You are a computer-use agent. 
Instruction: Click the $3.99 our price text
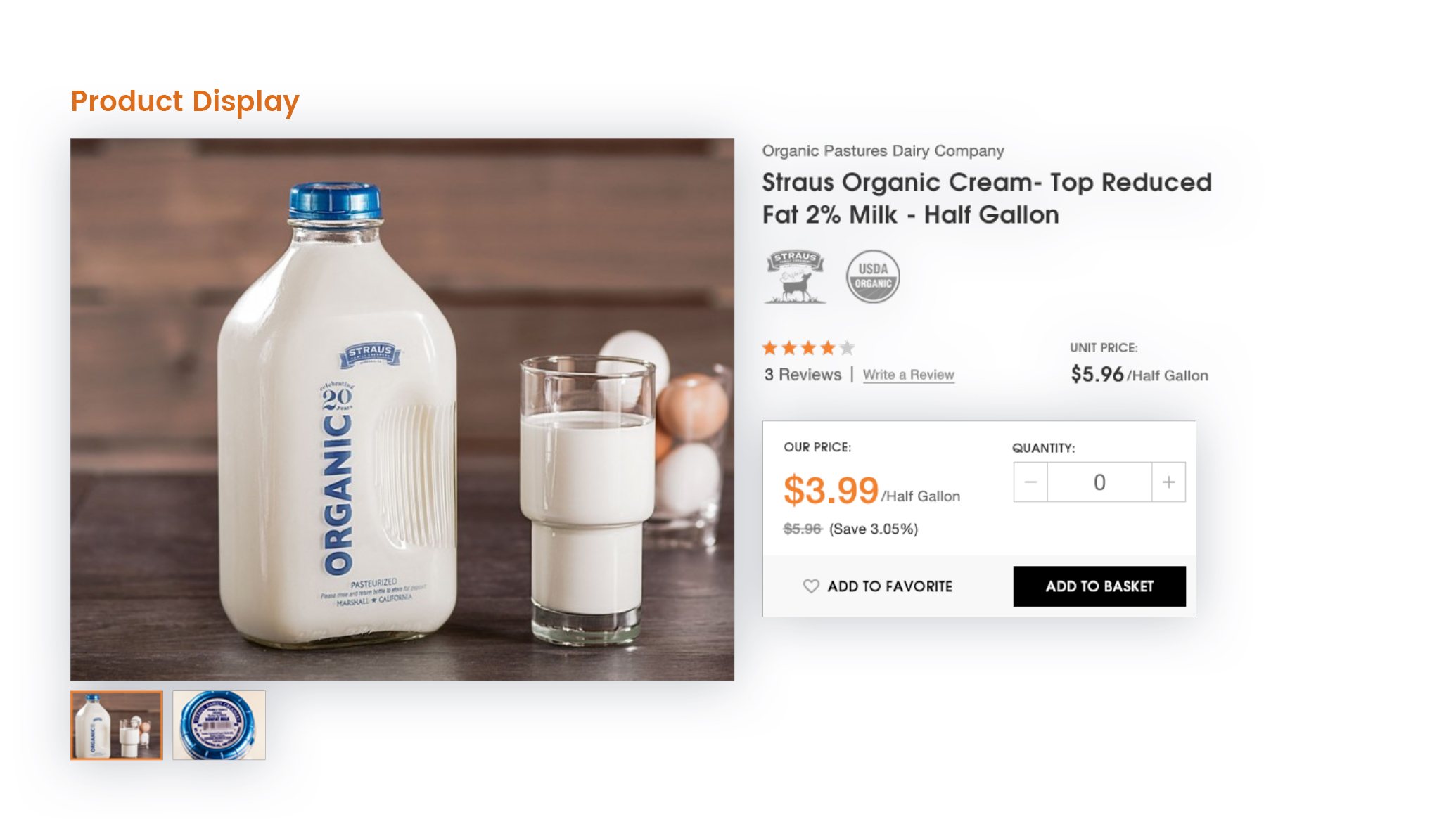click(831, 490)
